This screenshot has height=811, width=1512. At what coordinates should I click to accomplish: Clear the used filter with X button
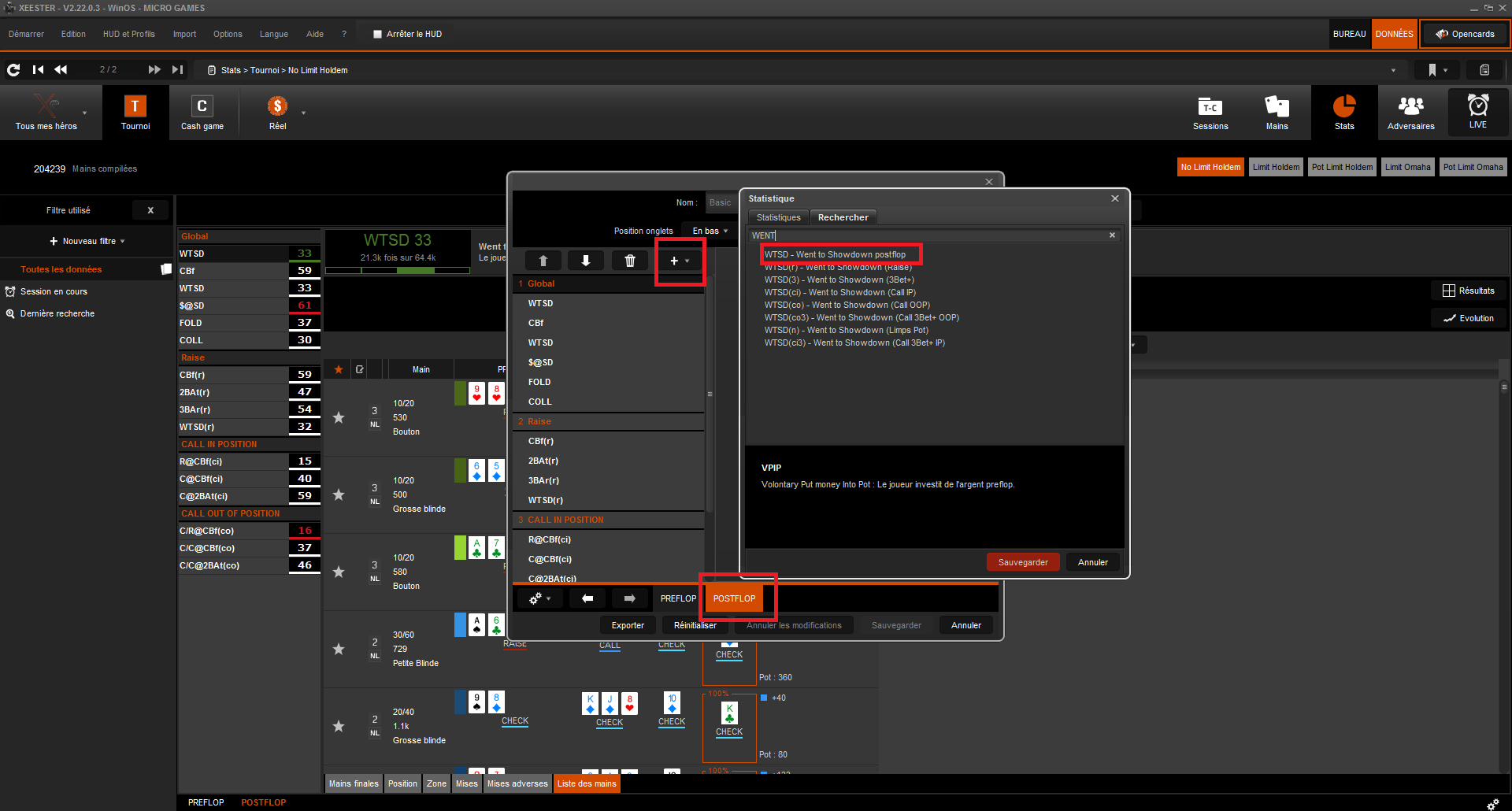[x=150, y=210]
